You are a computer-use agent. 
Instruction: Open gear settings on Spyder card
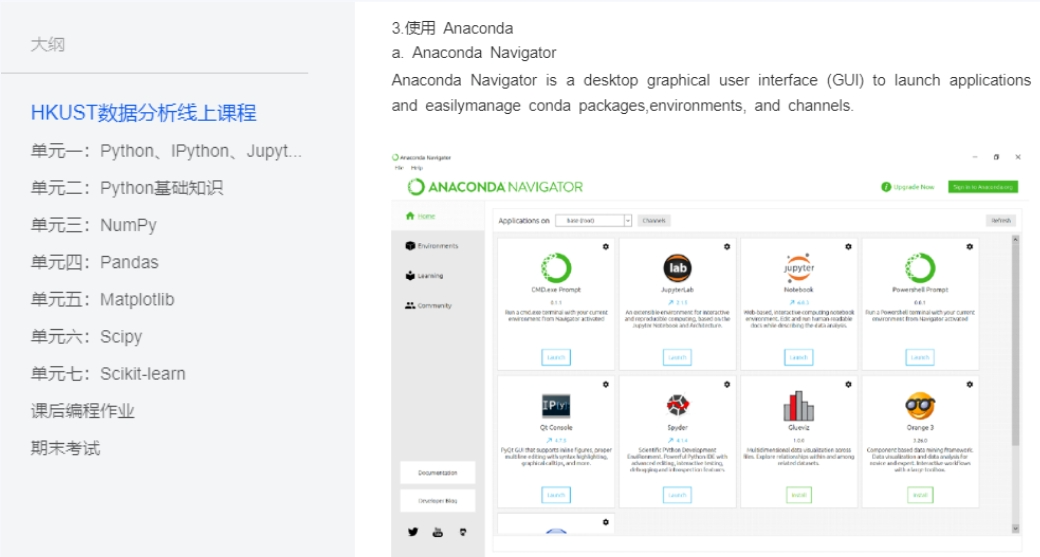[x=727, y=385]
